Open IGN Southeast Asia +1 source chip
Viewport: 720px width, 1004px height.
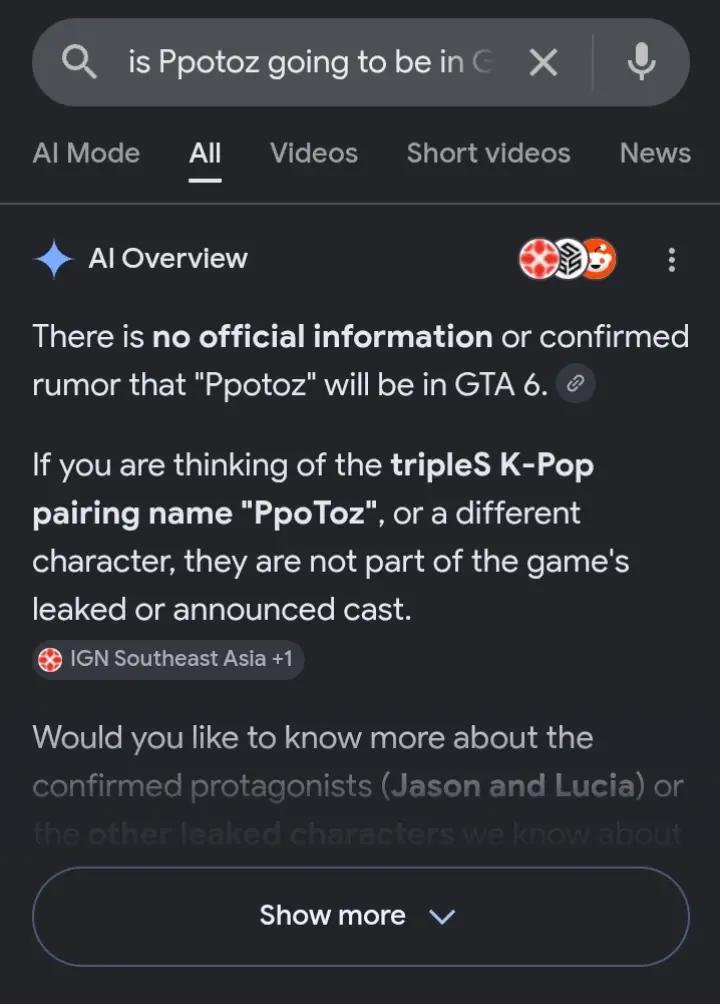click(x=168, y=659)
